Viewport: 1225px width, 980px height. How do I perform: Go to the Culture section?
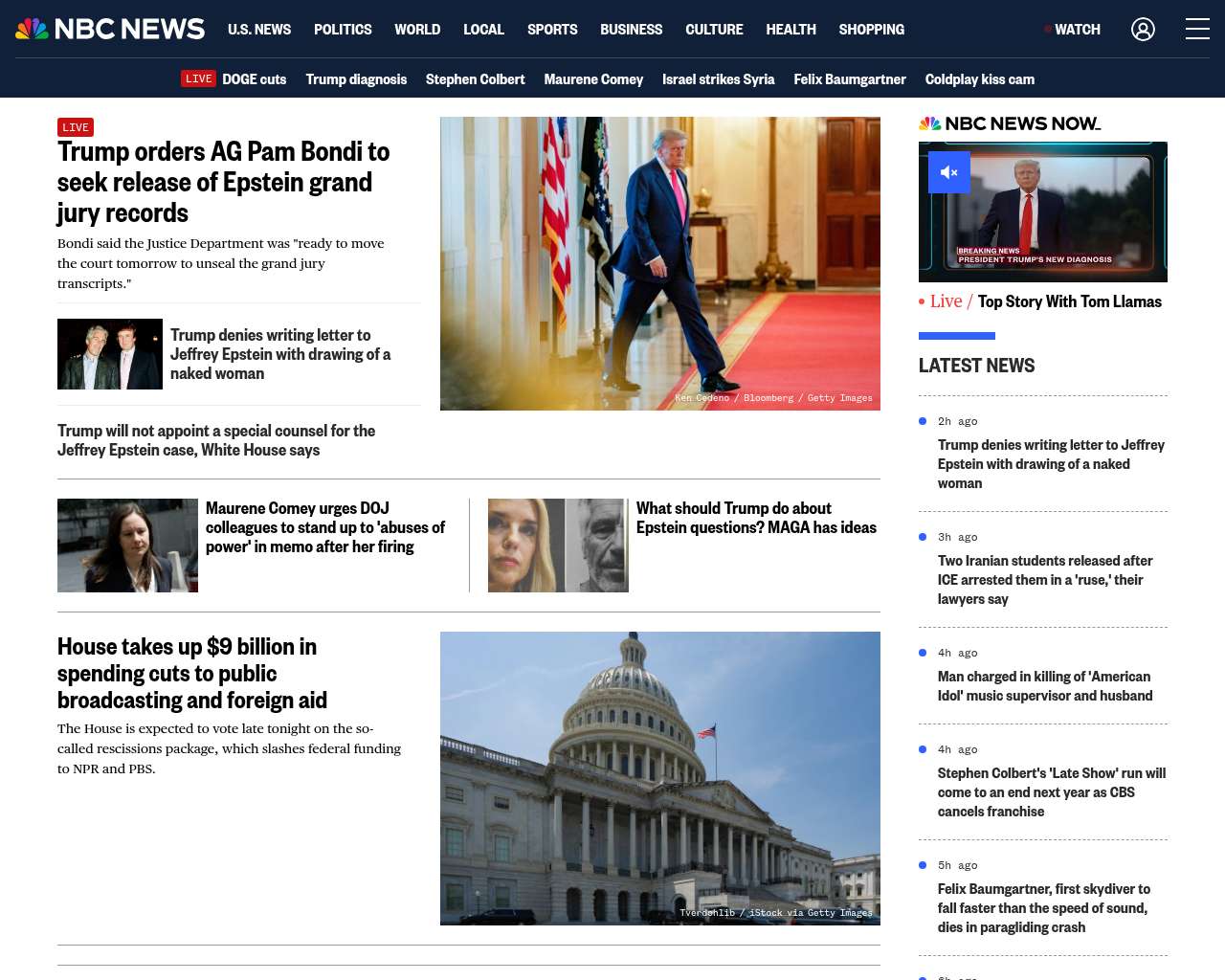point(714,30)
